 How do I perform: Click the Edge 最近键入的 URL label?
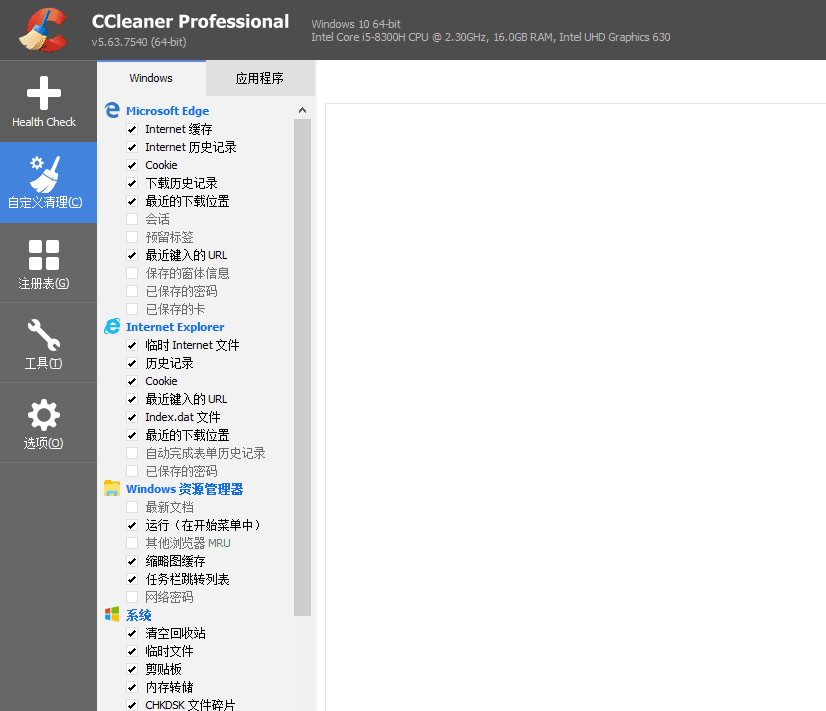click(x=186, y=255)
